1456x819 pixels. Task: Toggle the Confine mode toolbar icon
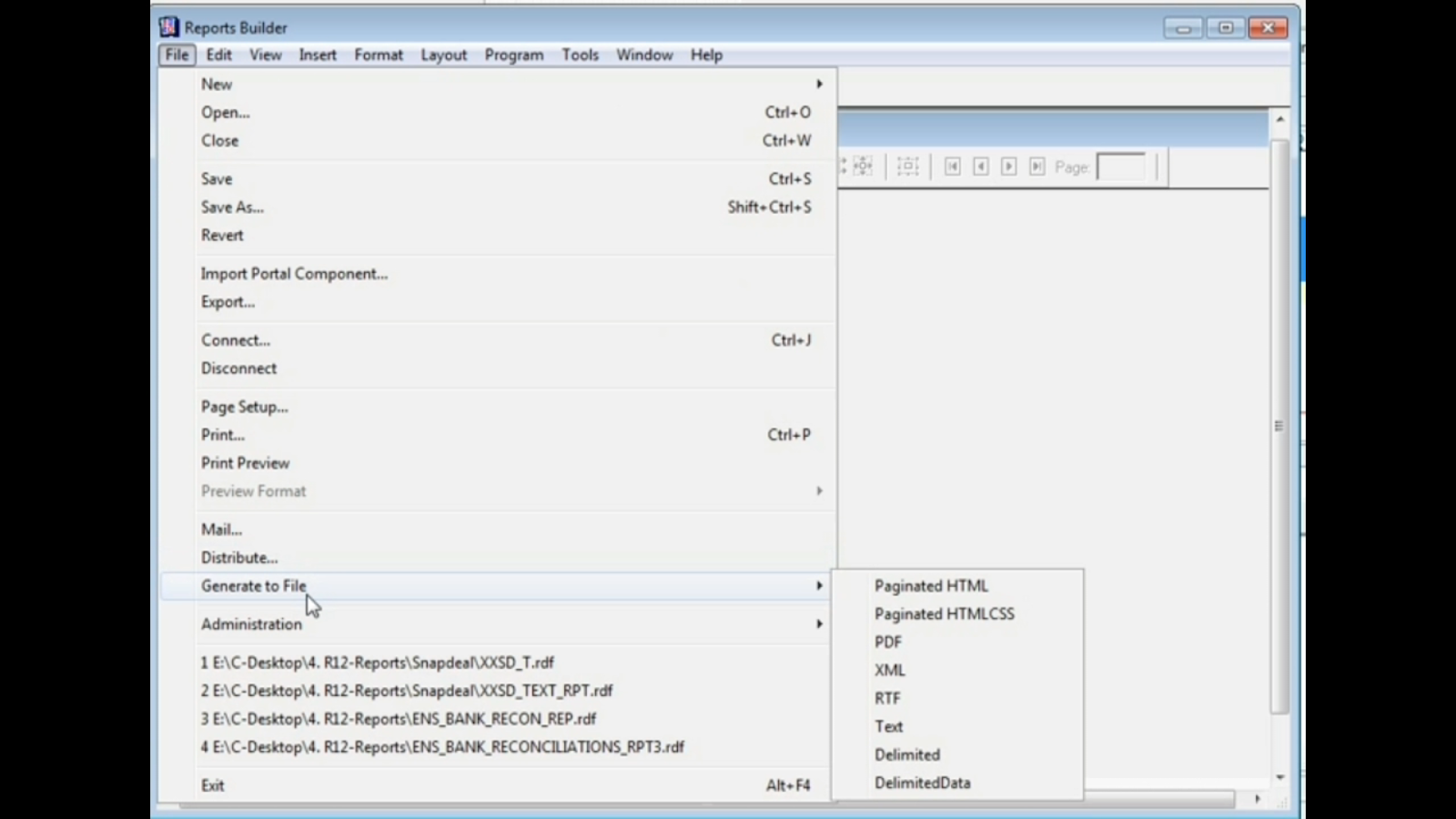coord(907,167)
